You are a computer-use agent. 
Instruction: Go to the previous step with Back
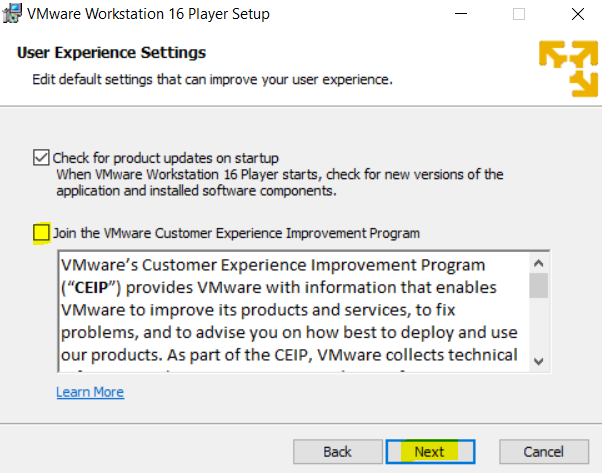click(x=338, y=452)
